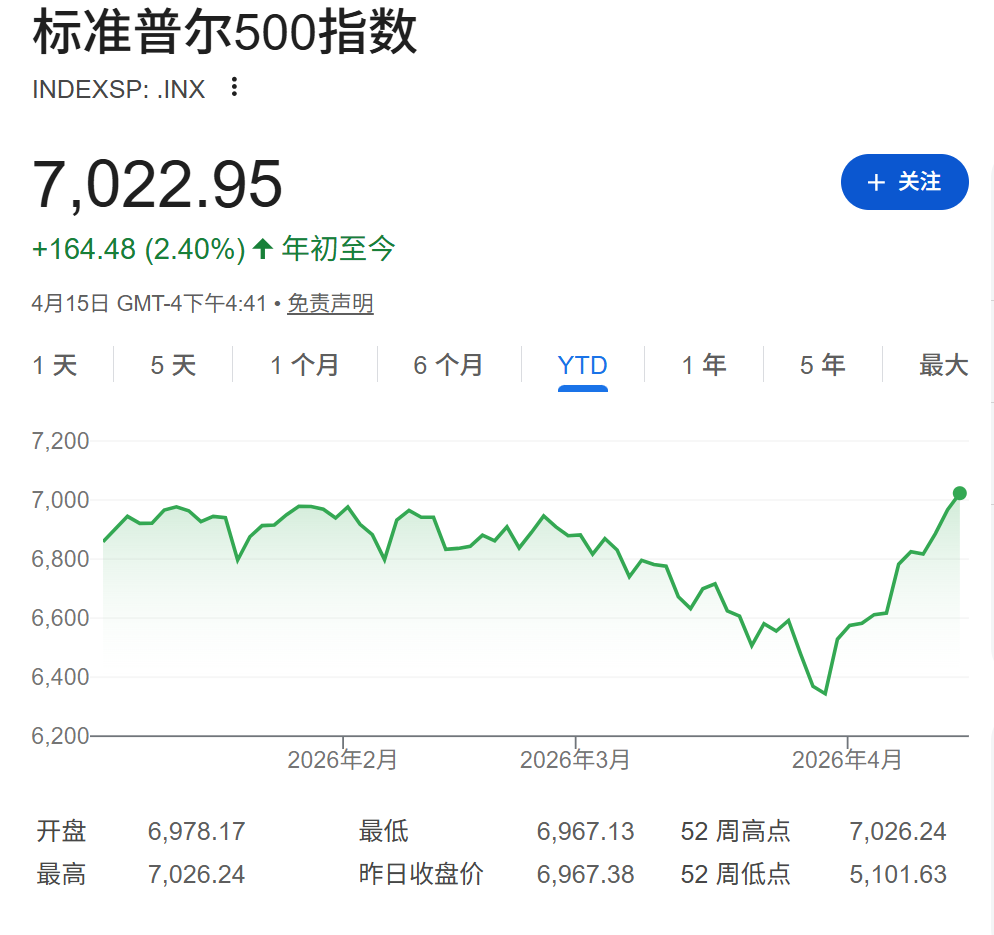Open the 1年 price history view
The image size is (994, 935).
point(704,365)
